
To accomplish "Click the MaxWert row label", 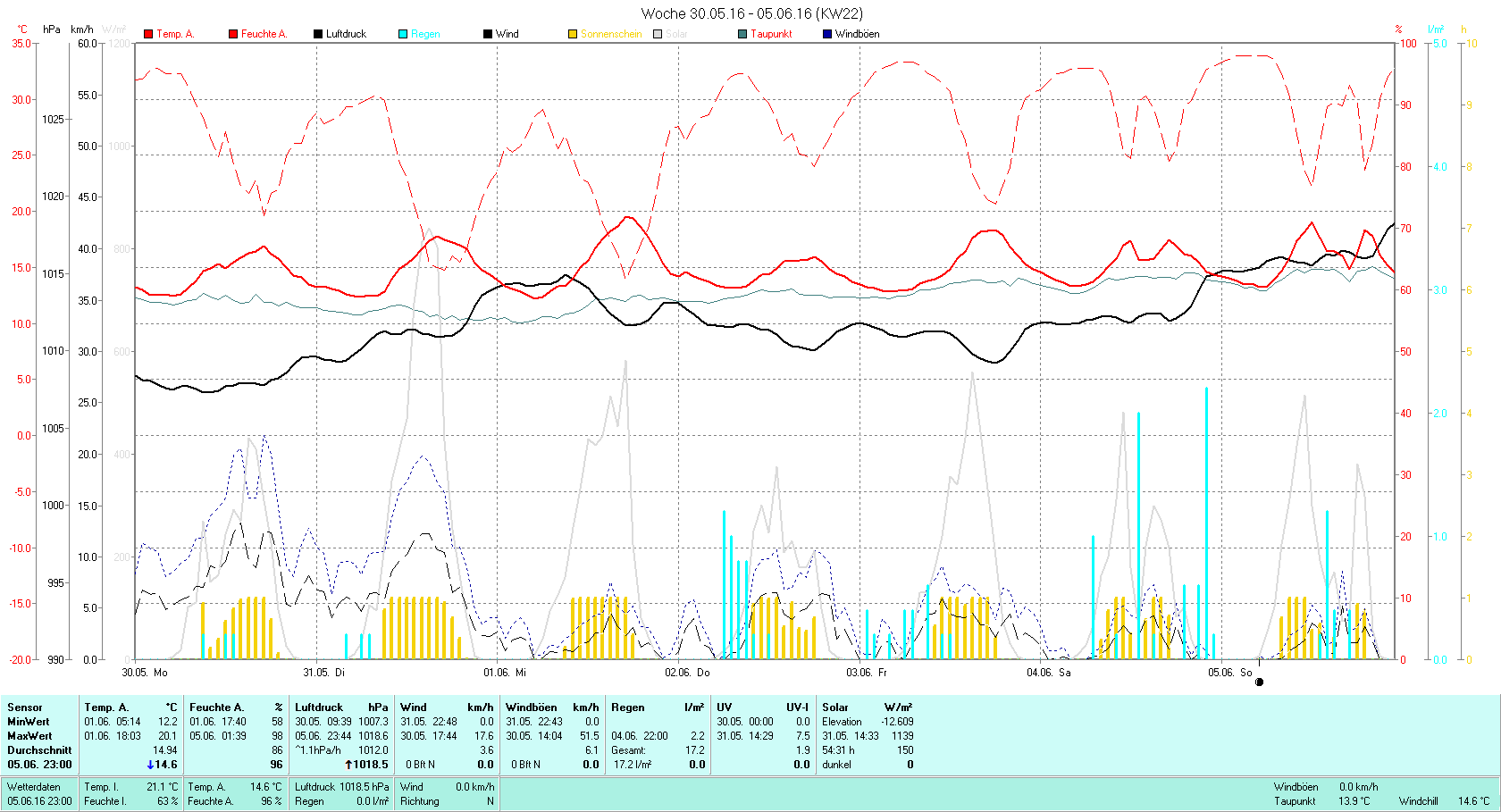I will [29, 735].
